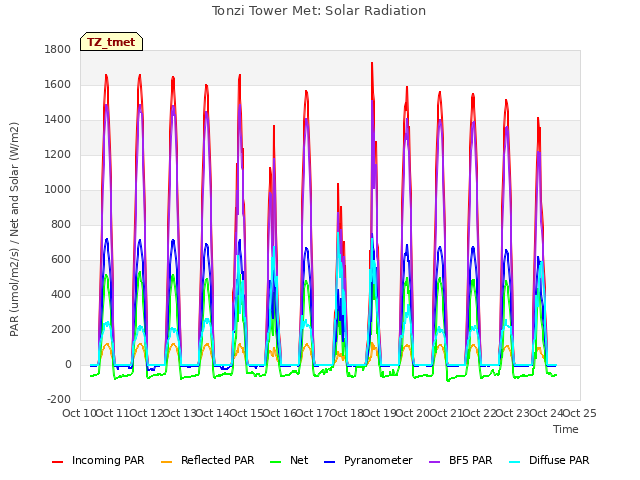This screenshot has height=480, width=640.
Task: Click the Net legend label
Action: (x=299, y=460)
